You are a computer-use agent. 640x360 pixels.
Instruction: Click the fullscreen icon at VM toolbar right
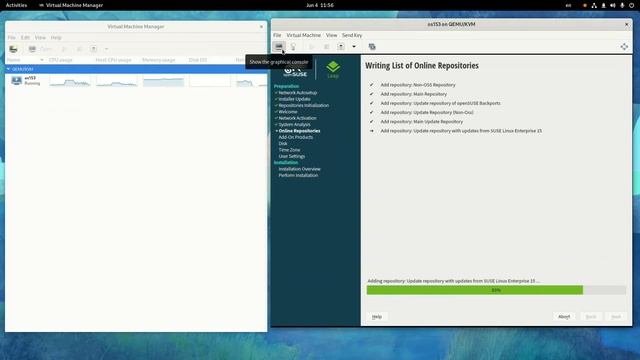[x=624, y=47]
